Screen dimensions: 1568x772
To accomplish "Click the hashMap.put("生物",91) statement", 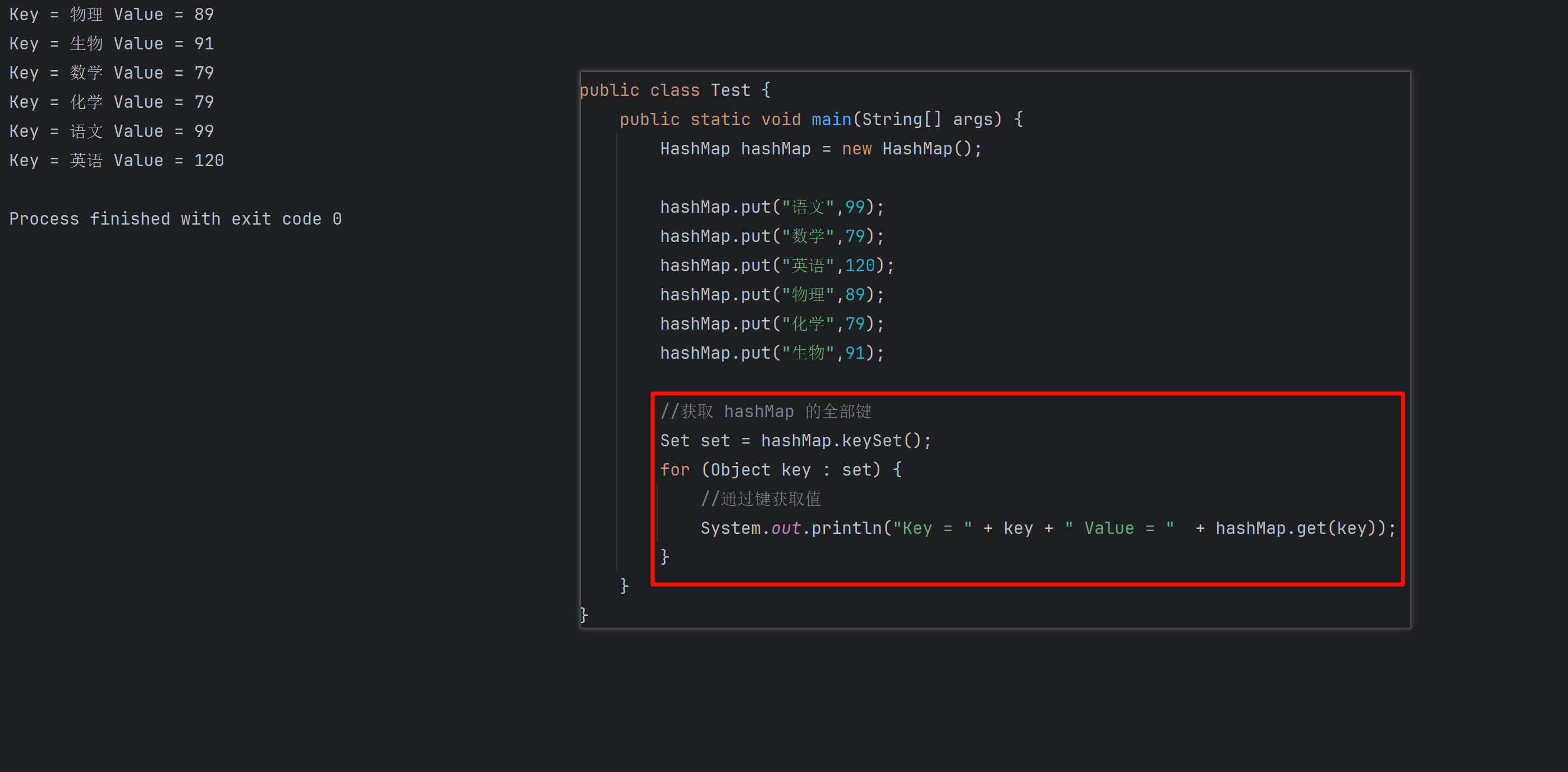I will (772, 354).
